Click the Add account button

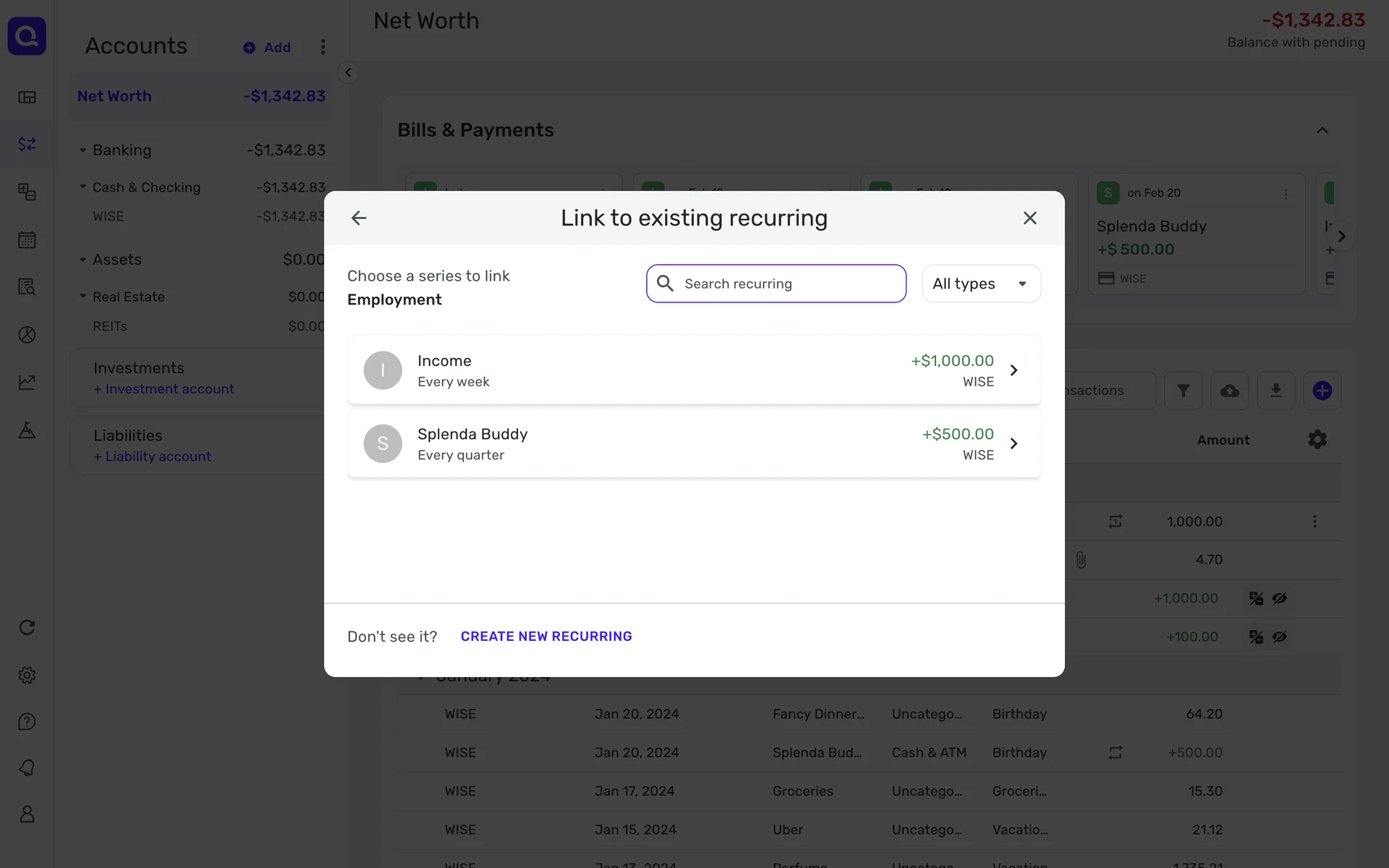[267, 48]
